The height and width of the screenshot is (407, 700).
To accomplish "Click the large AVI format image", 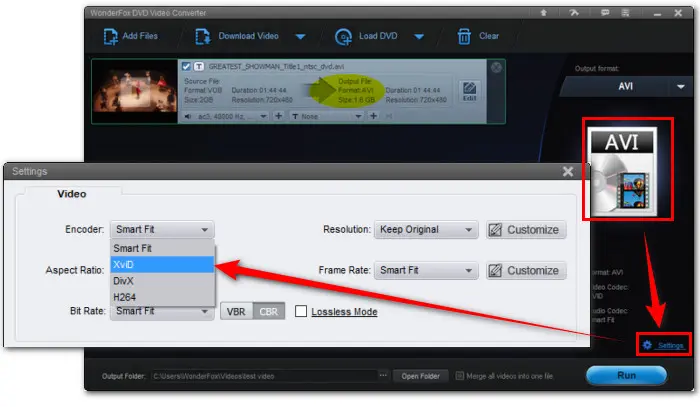I will click(624, 172).
